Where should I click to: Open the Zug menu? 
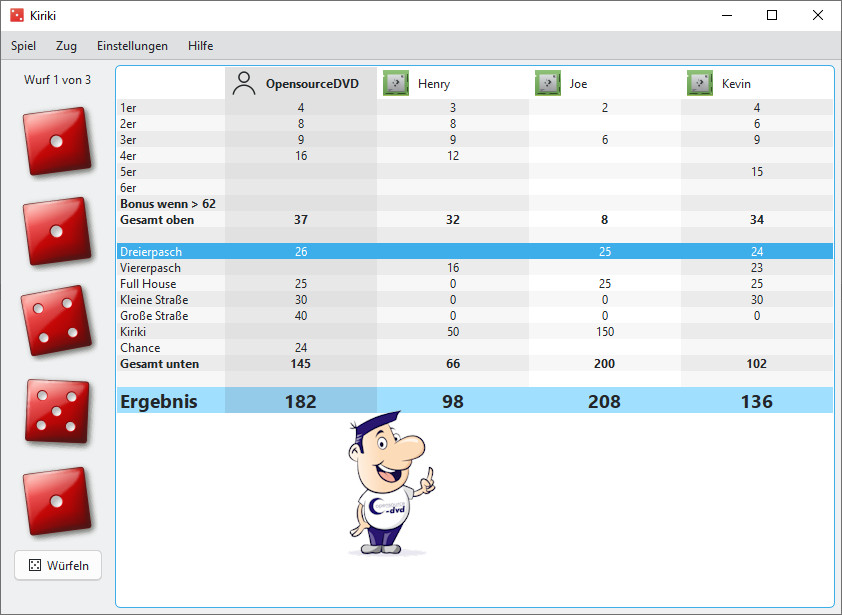[x=66, y=46]
